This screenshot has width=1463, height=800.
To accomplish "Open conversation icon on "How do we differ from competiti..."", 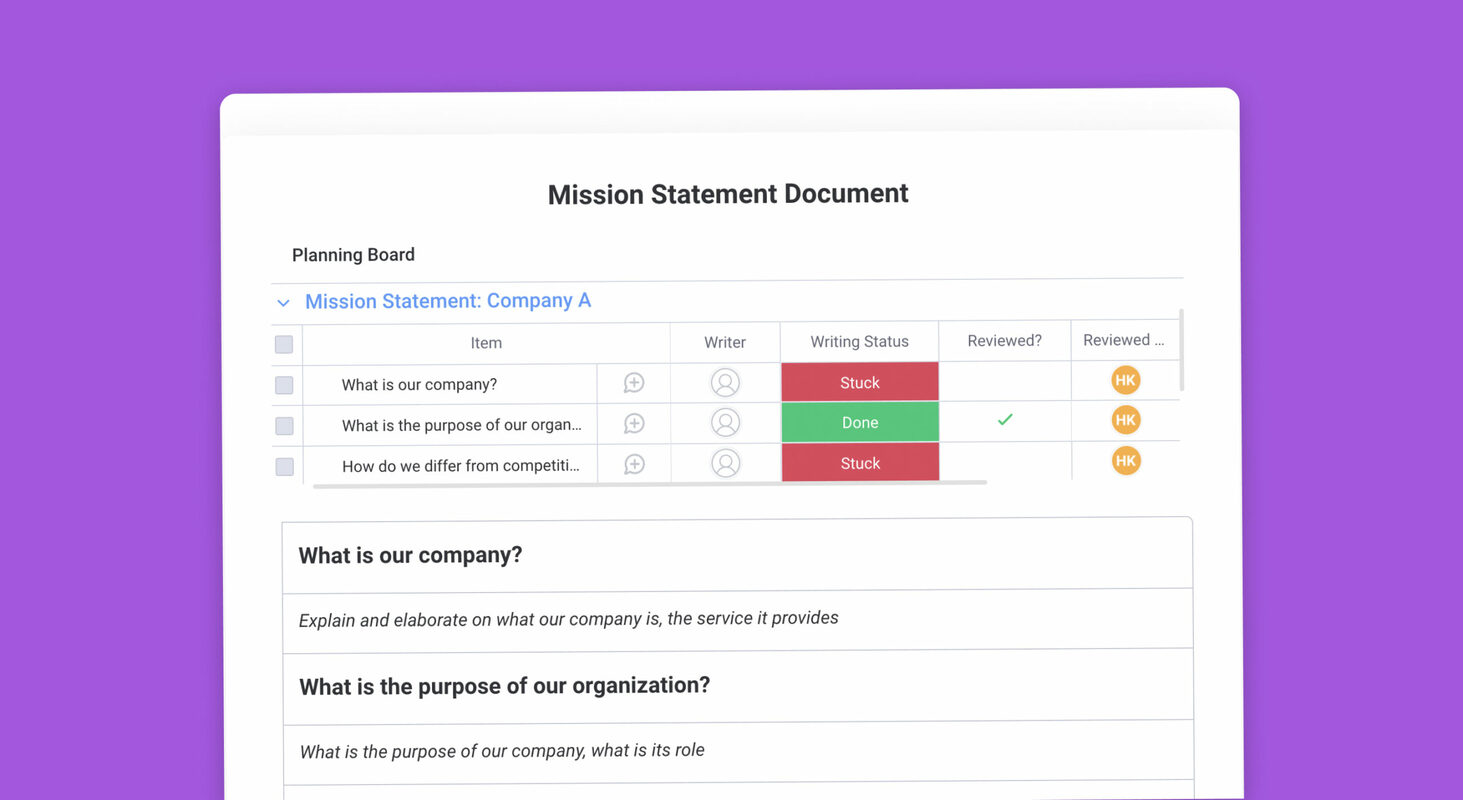I will tap(633, 464).
